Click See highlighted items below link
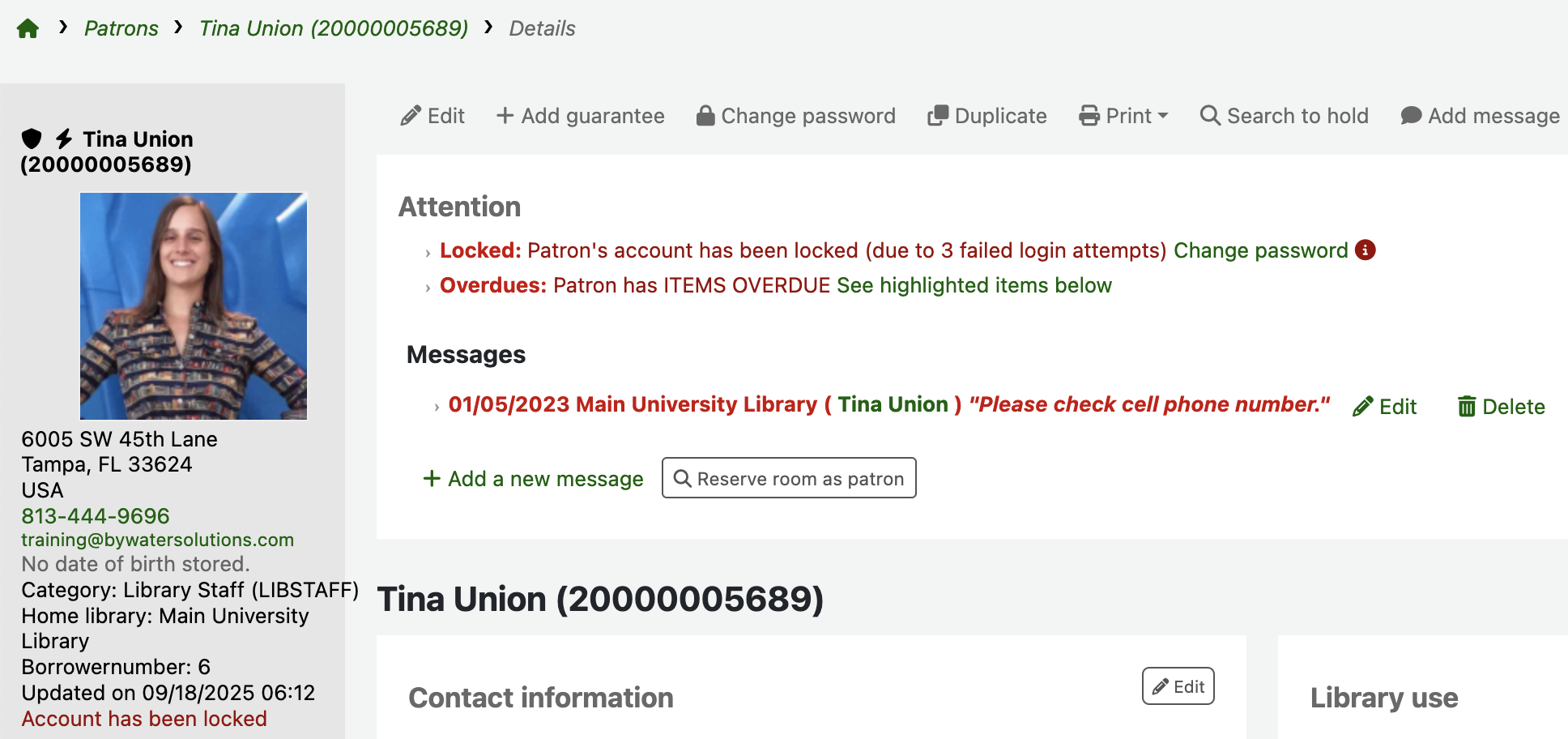This screenshot has width=1568, height=739. pos(974,285)
